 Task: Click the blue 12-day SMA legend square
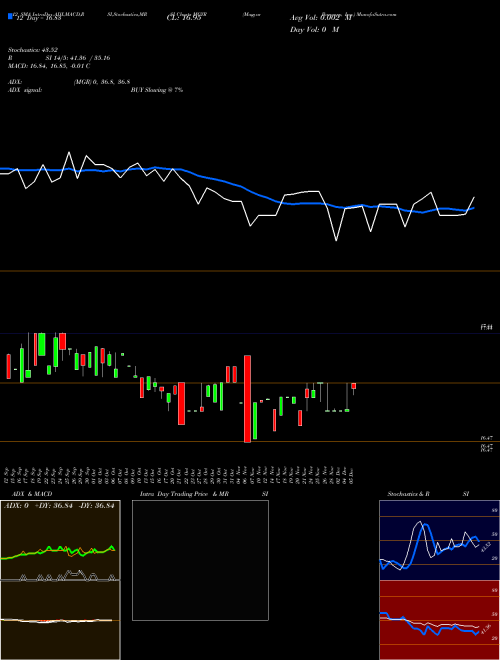click(x=10, y=16)
